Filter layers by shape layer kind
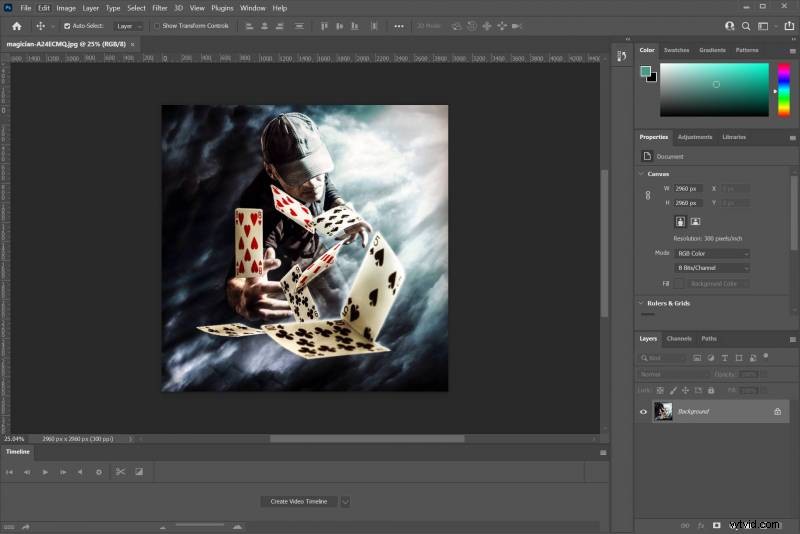800x534 pixels. tap(739, 358)
